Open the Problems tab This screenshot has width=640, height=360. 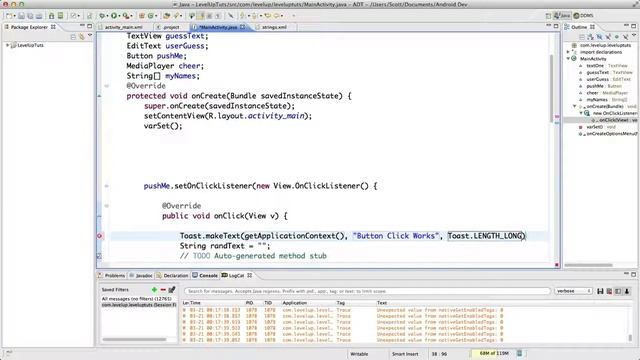tap(111, 276)
